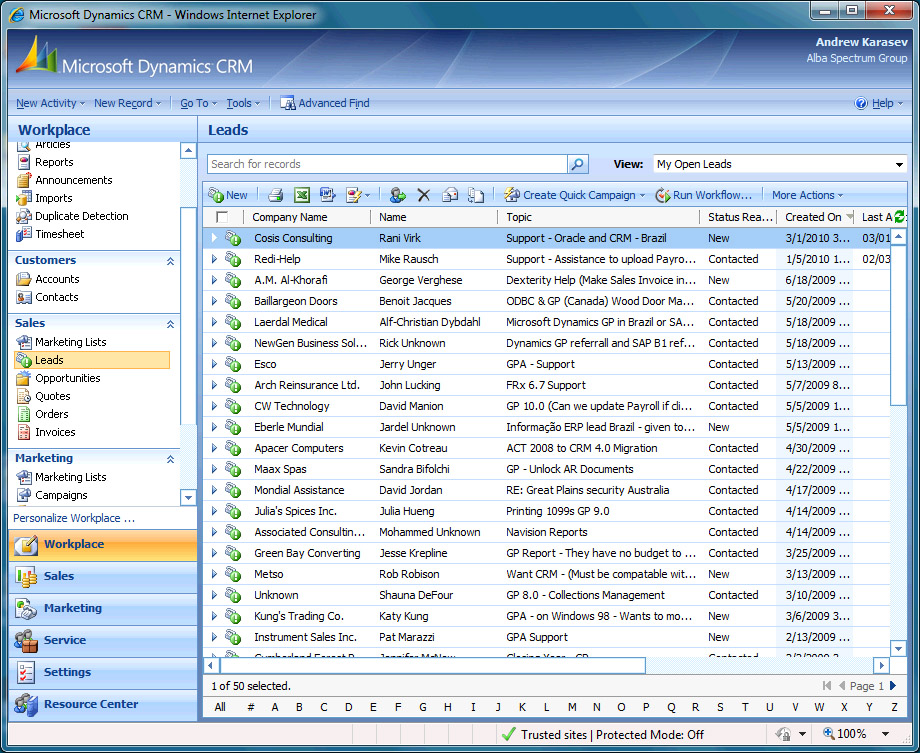Filter leads by letter M
920x753 pixels.
(x=572, y=707)
